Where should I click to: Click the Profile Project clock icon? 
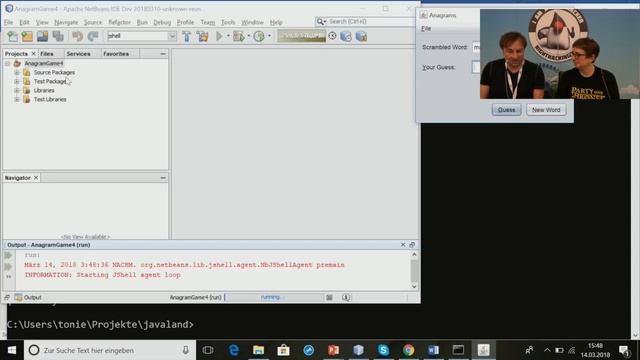pos(259,36)
